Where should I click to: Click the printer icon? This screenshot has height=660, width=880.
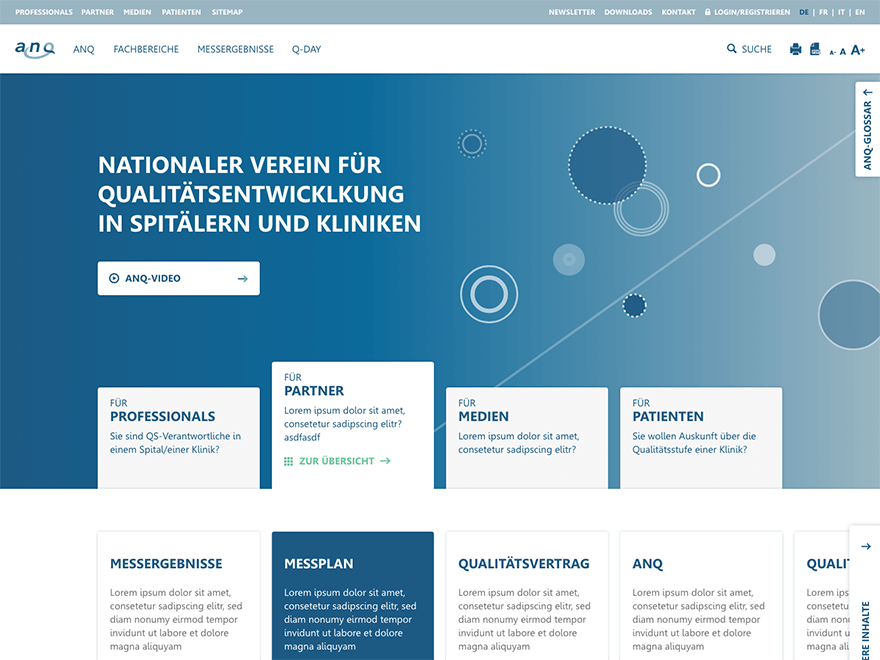[795, 49]
